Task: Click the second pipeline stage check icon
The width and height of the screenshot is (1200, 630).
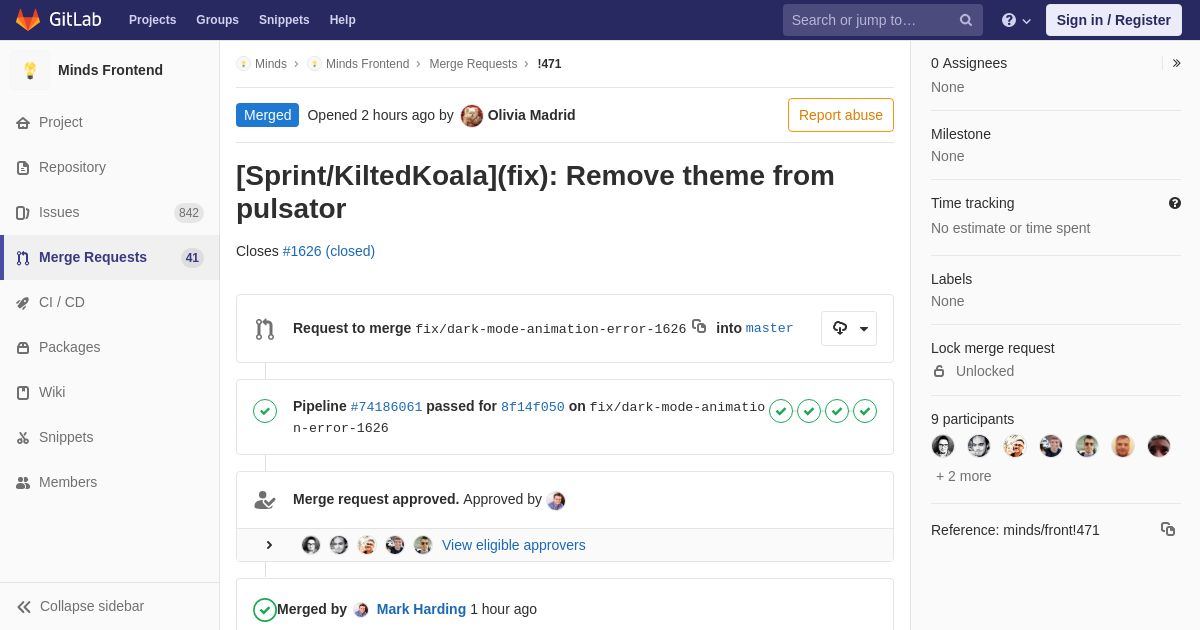Action: coord(809,411)
